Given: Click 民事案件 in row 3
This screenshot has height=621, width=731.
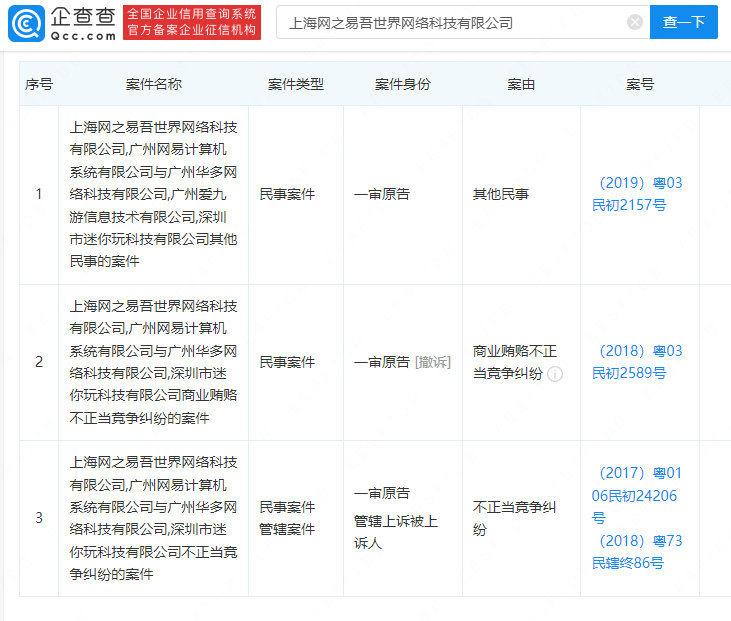Looking at the screenshot, I should [x=287, y=507].
